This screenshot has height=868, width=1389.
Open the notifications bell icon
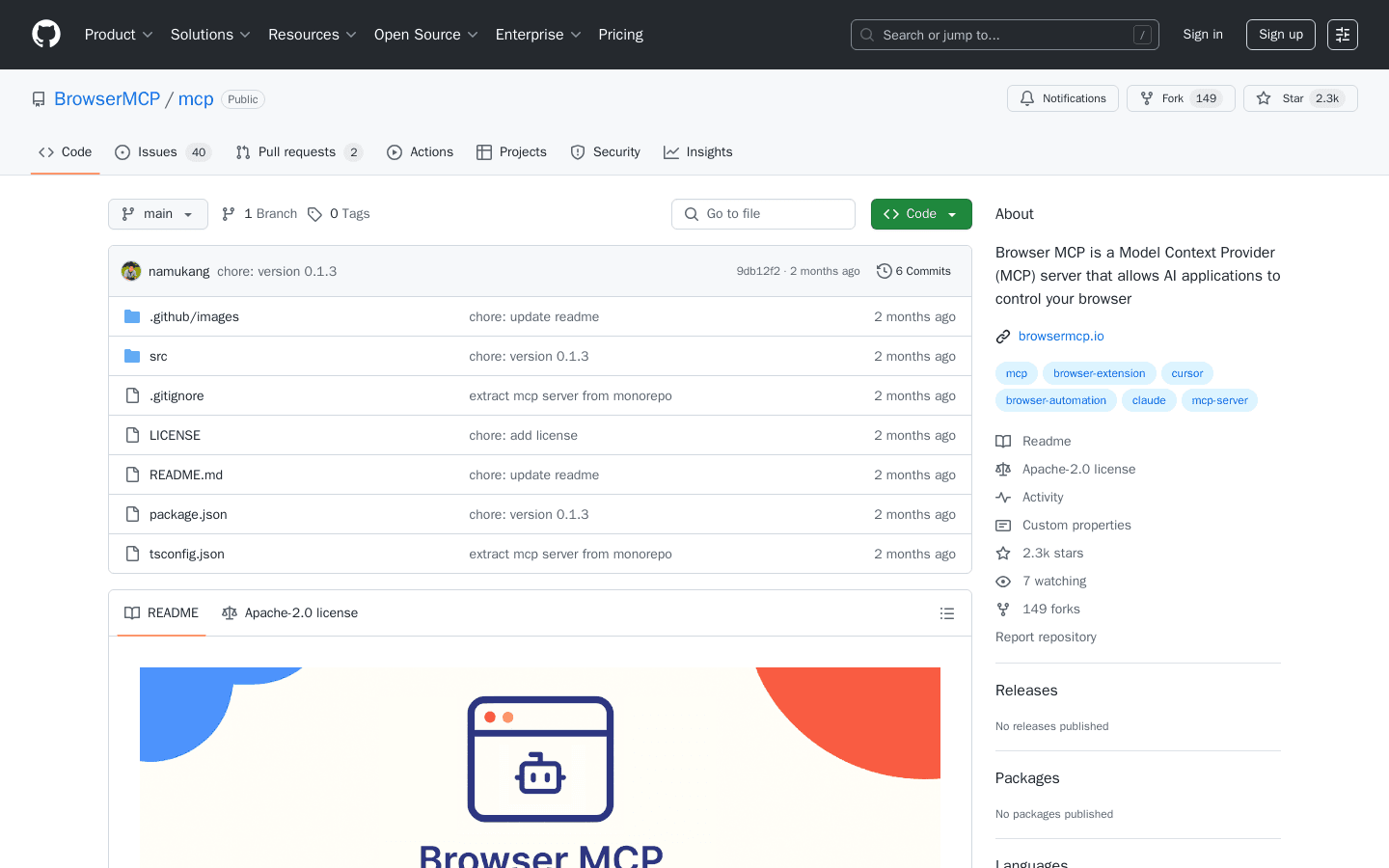click(1027, 97)
